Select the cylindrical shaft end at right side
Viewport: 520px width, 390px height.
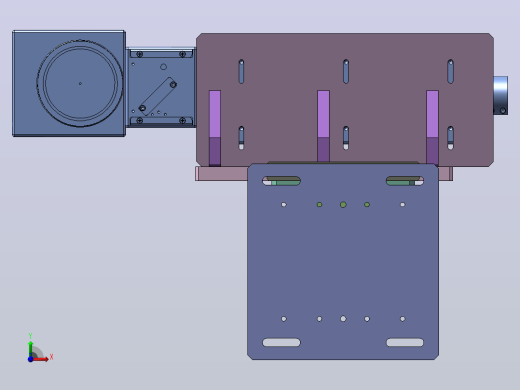(x=501, y=95)
